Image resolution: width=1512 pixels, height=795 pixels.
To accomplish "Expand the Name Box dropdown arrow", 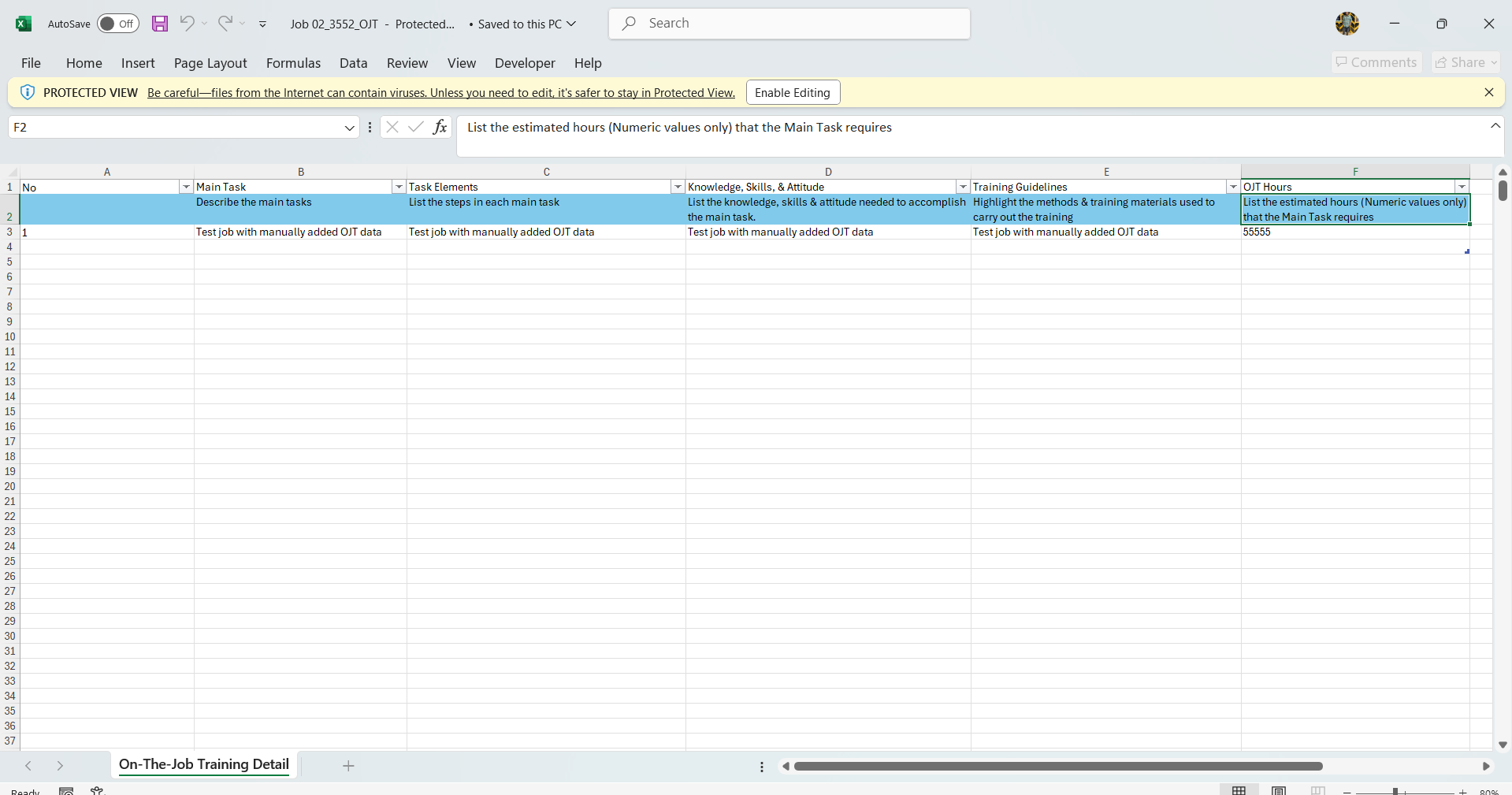I will (349, 128).
